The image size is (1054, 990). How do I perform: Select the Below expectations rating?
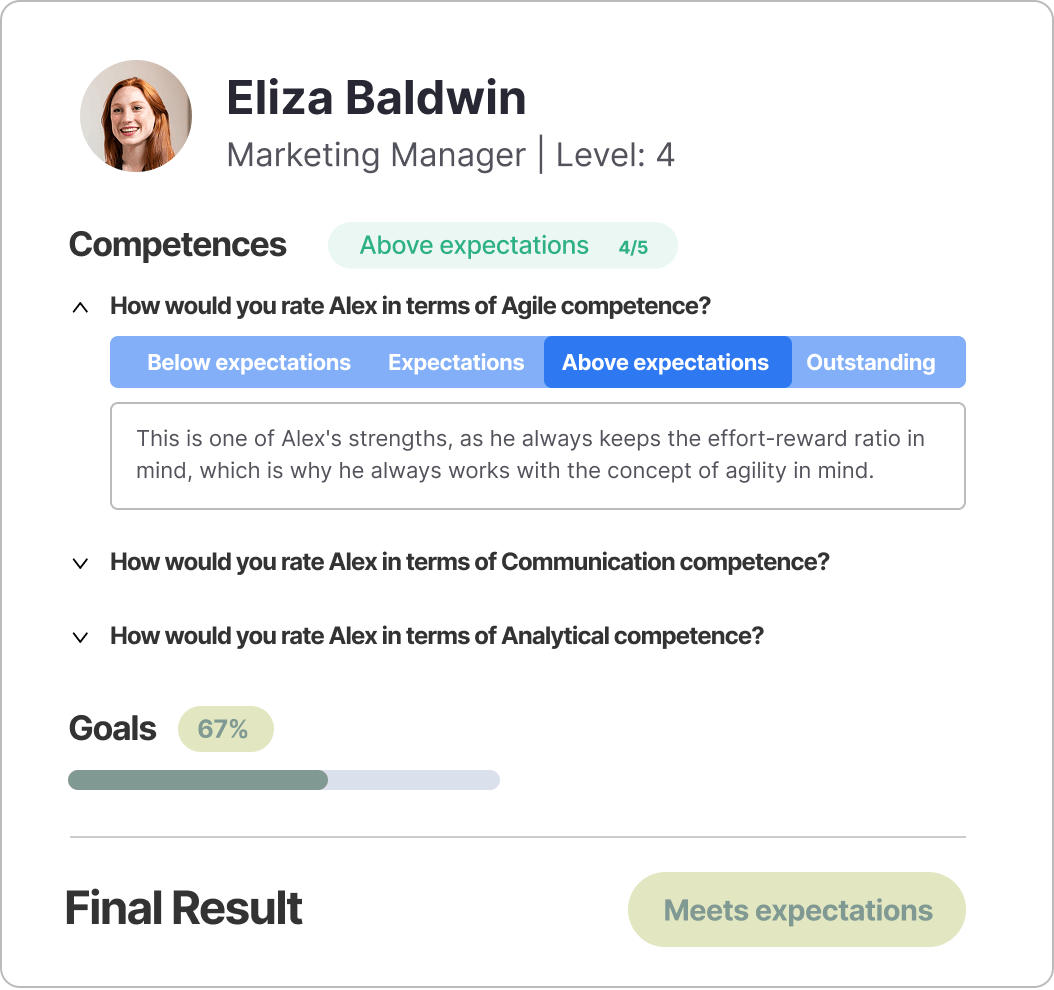pos(249,362)
